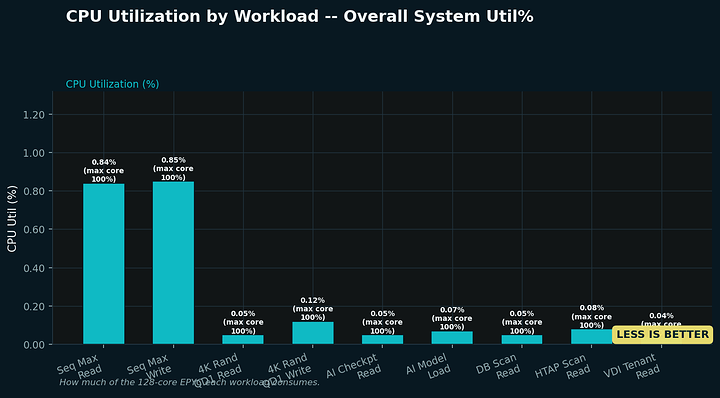
Task: Select the Seq Max Read bar
Action: click(x=104, y=264)
